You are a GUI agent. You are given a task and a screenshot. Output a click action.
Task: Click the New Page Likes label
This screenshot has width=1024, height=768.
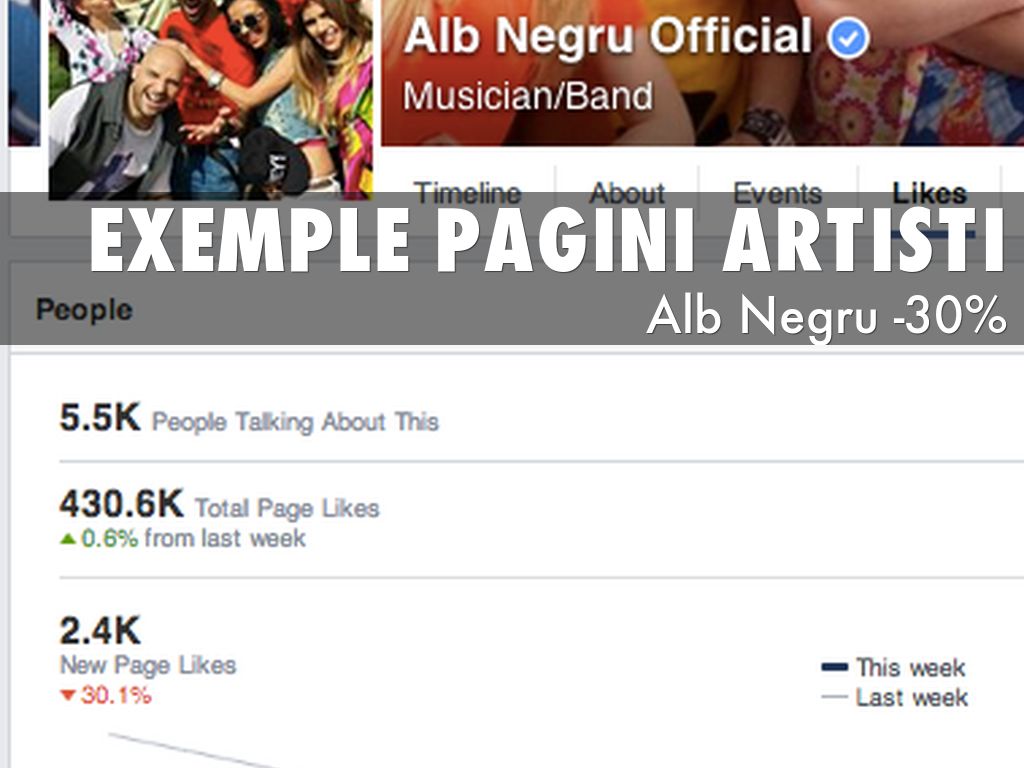pyautogui.click(x=148, y=665)
